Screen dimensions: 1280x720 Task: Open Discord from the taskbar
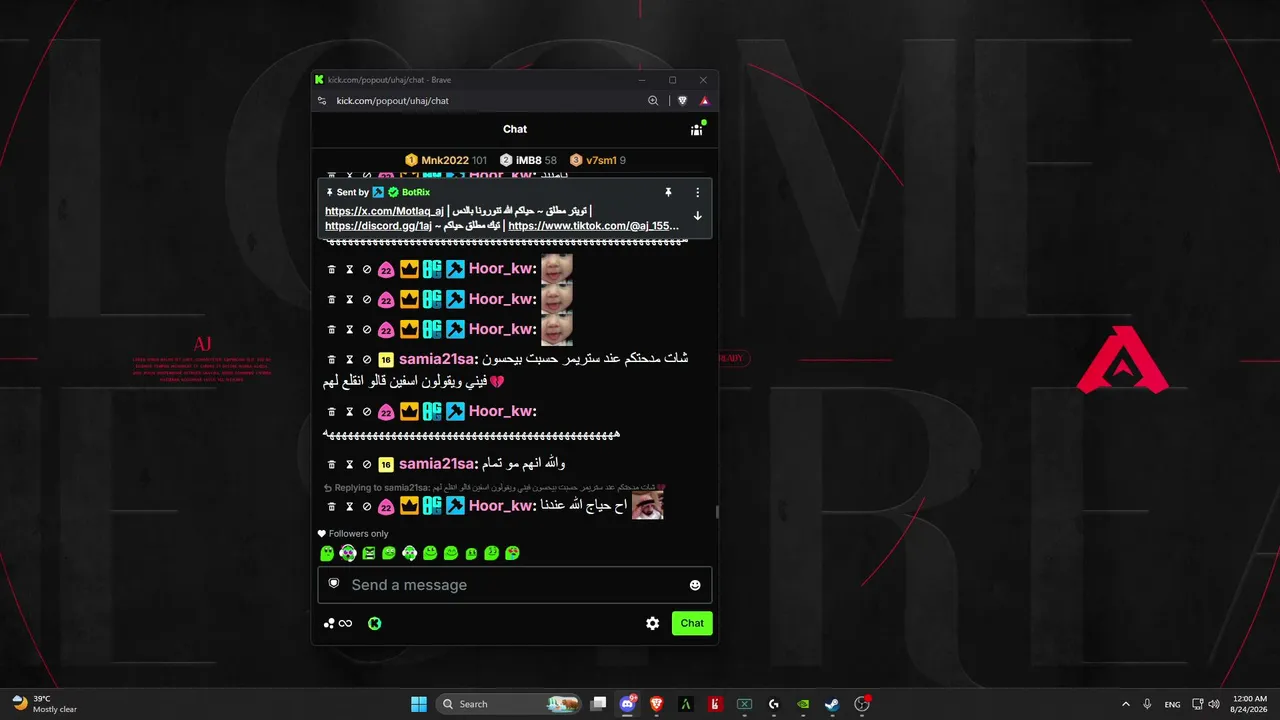628,704
